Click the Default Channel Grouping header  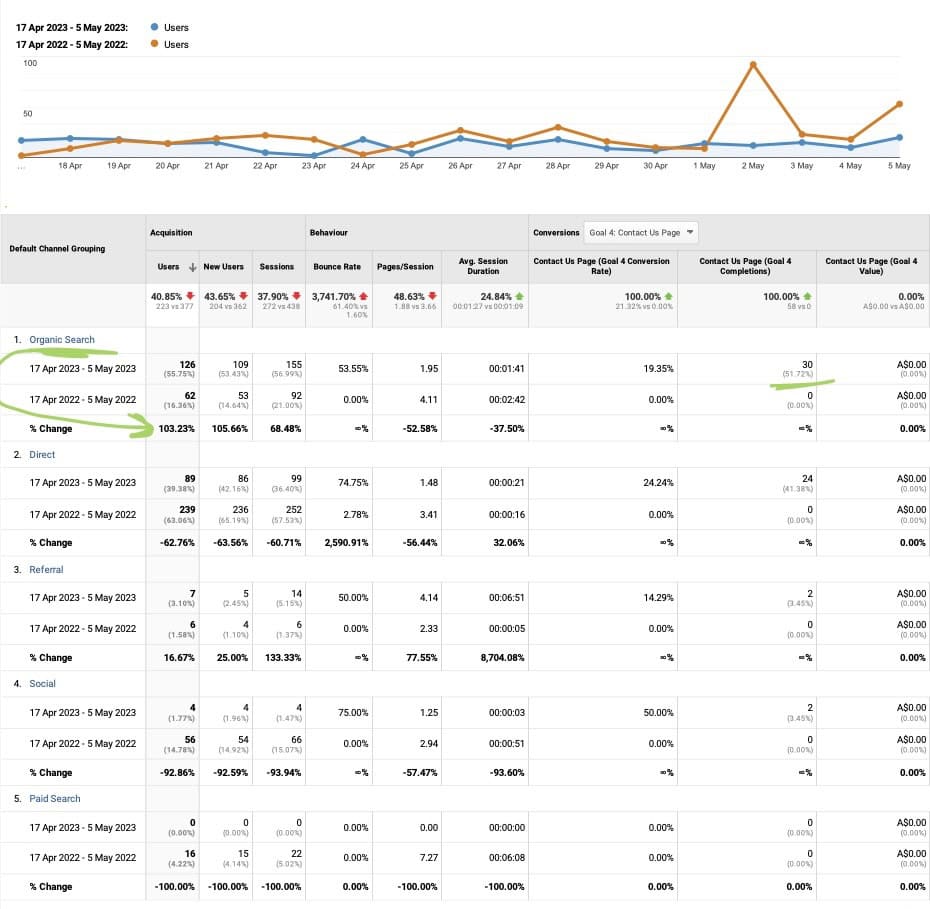[x=57, y=248]
